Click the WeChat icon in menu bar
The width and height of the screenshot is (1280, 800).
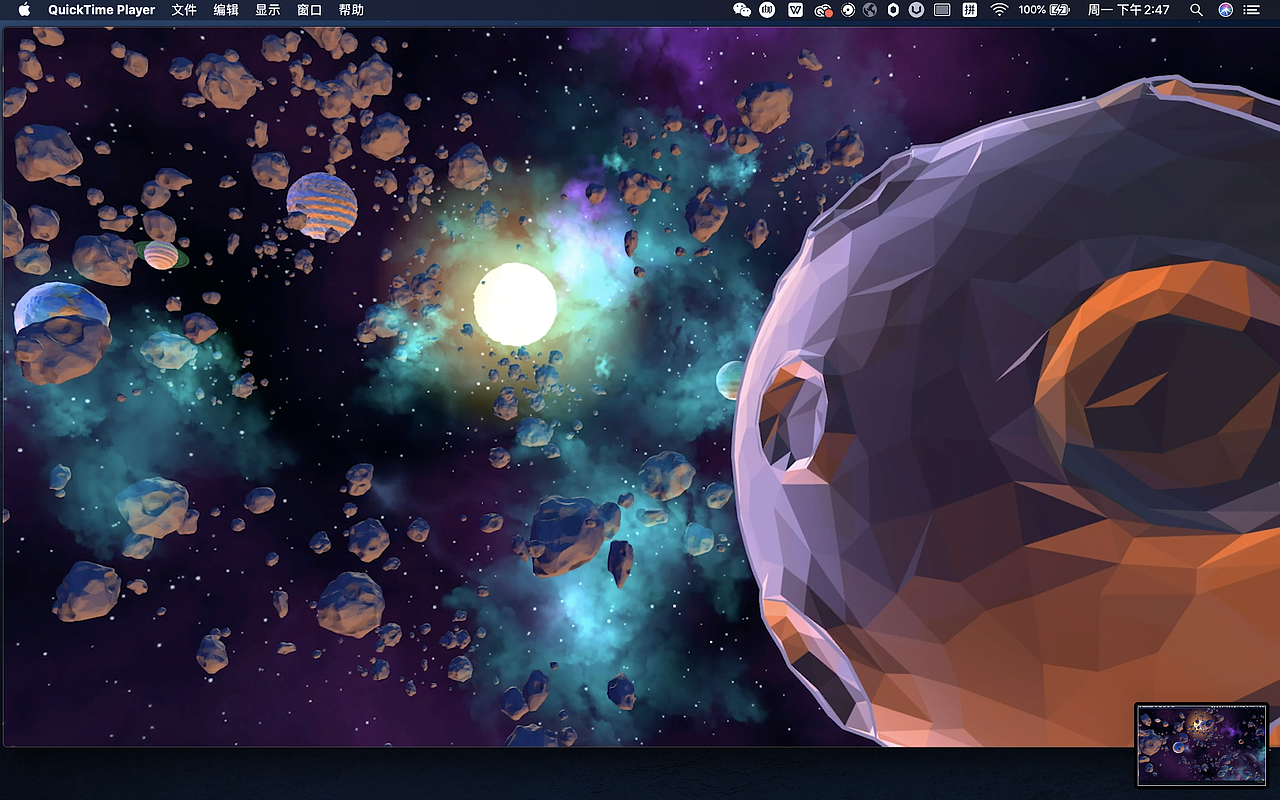[x=742, y=10]
